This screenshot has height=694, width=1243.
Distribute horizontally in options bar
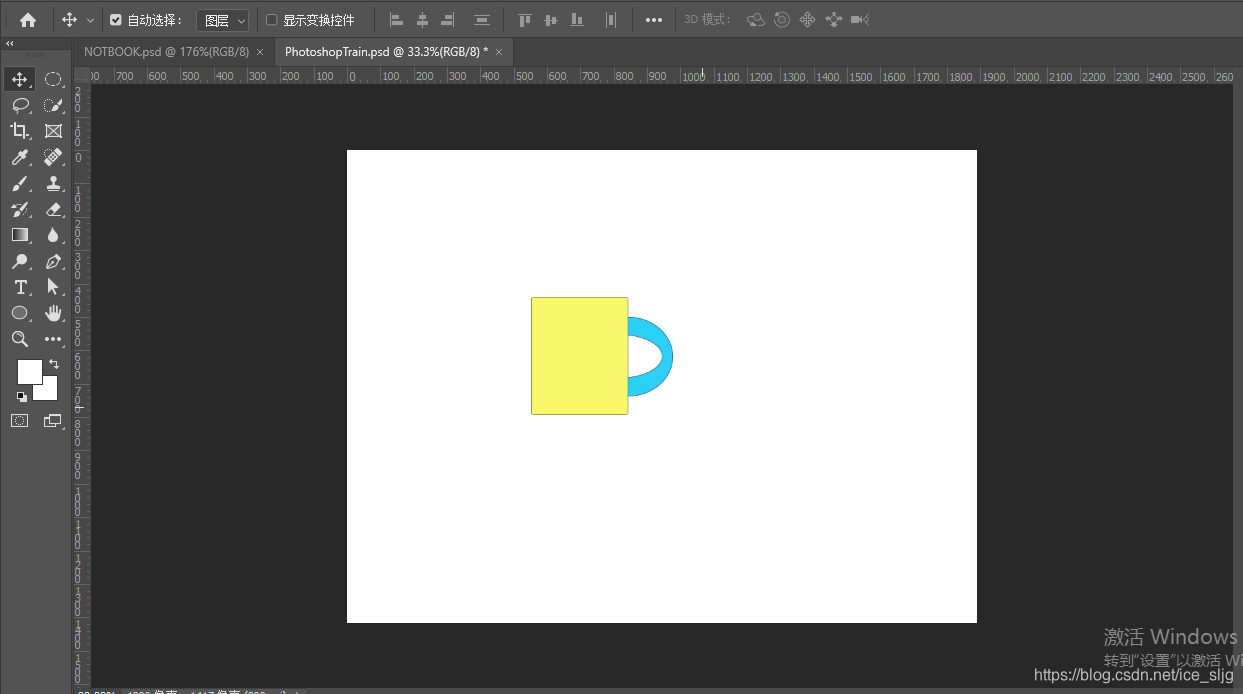click(x=611, y=19)
